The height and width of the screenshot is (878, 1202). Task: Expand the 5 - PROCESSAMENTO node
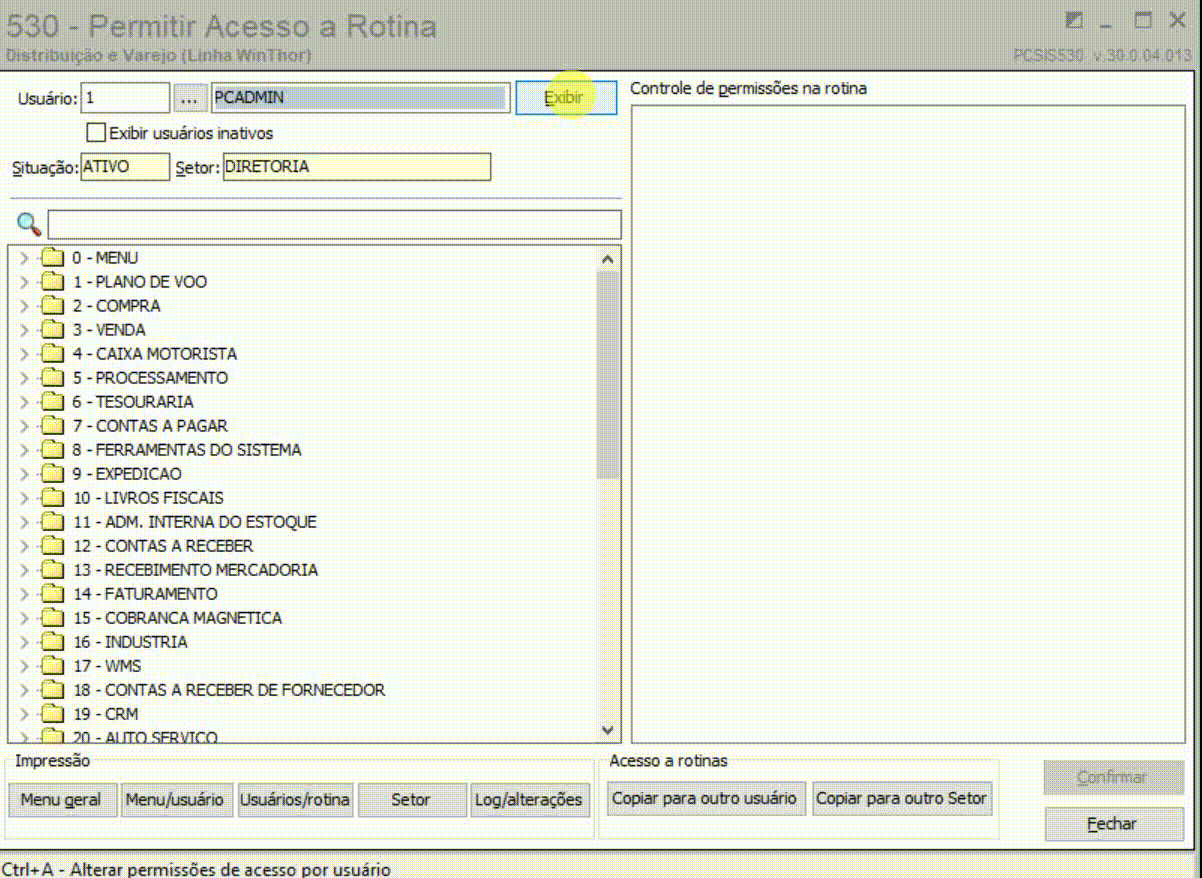point(24,378)
